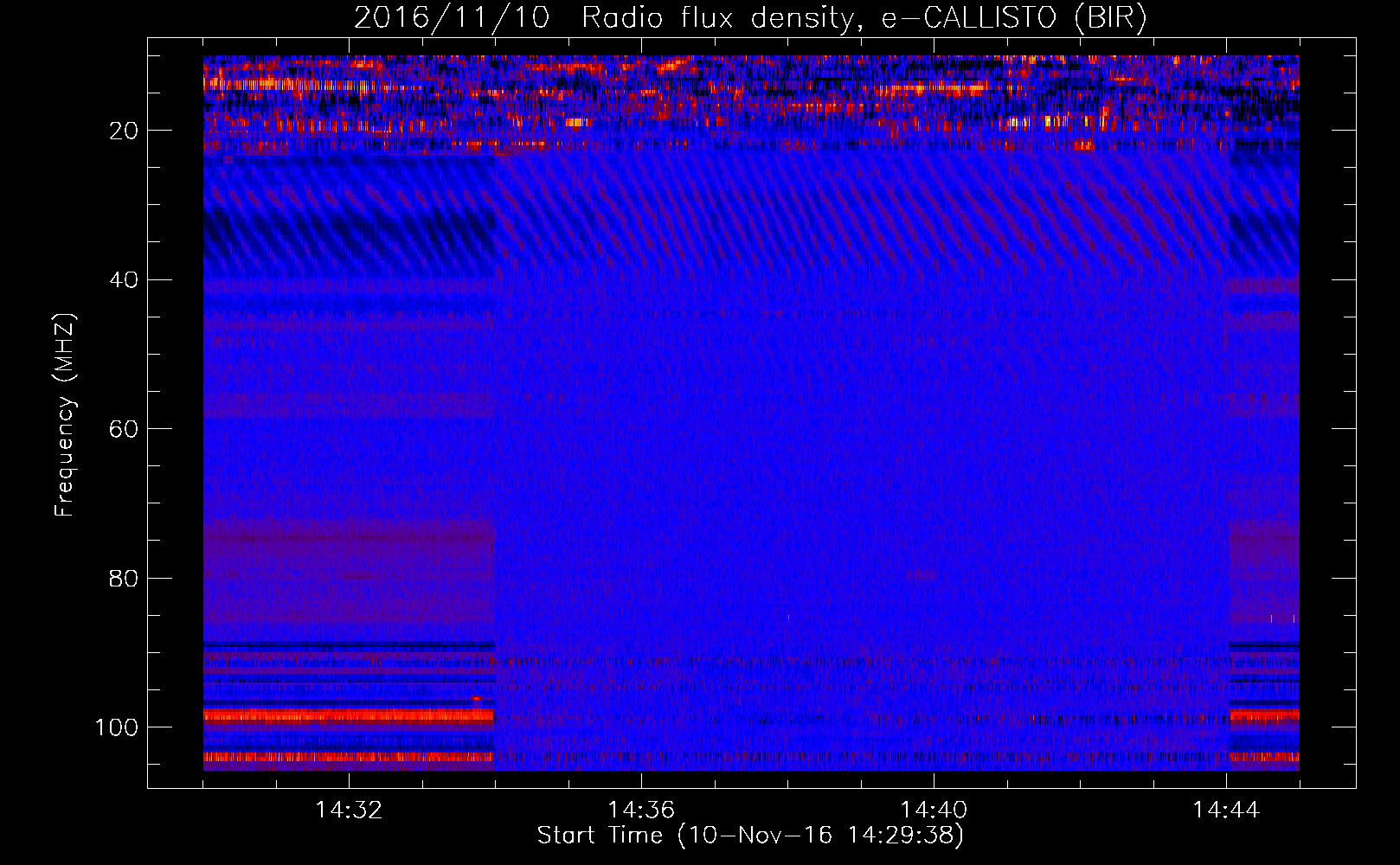
Task: Click the 60 frequency tick label
Action: point(124,430)
